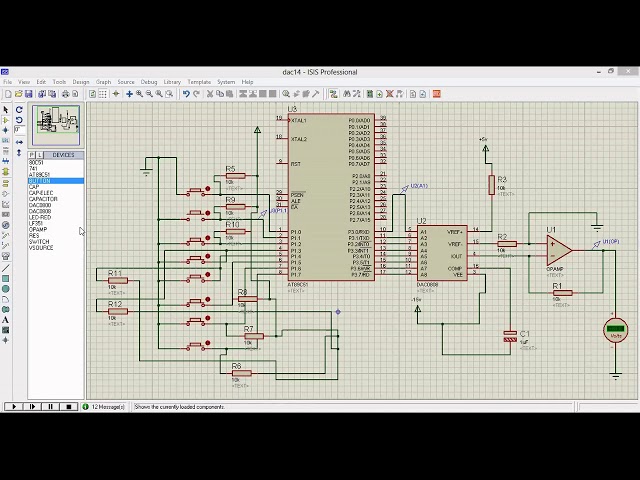Click the U1 OPAMP component

[x=559, y=250]
